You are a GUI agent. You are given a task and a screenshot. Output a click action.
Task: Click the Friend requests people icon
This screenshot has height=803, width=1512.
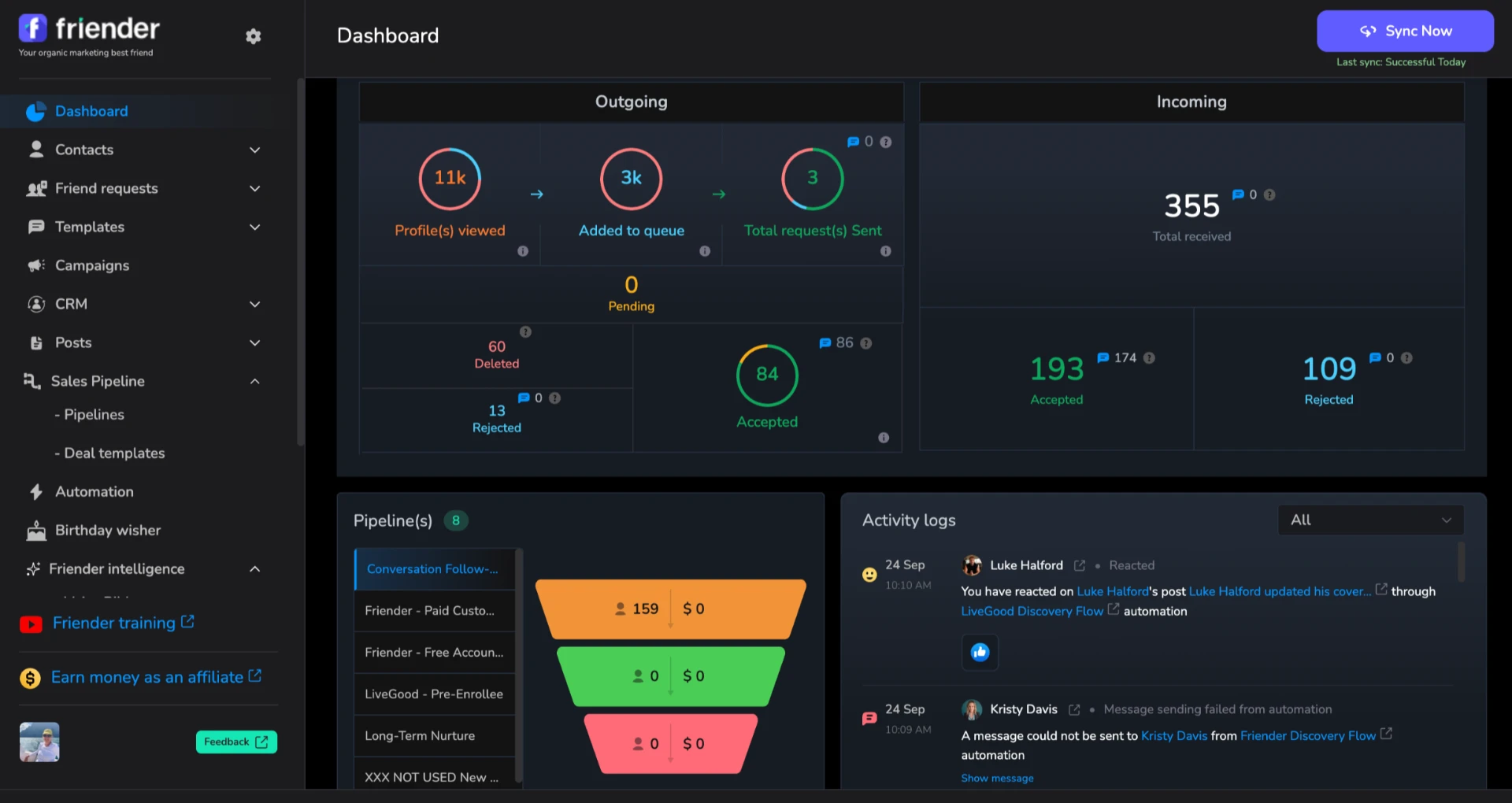36,188
